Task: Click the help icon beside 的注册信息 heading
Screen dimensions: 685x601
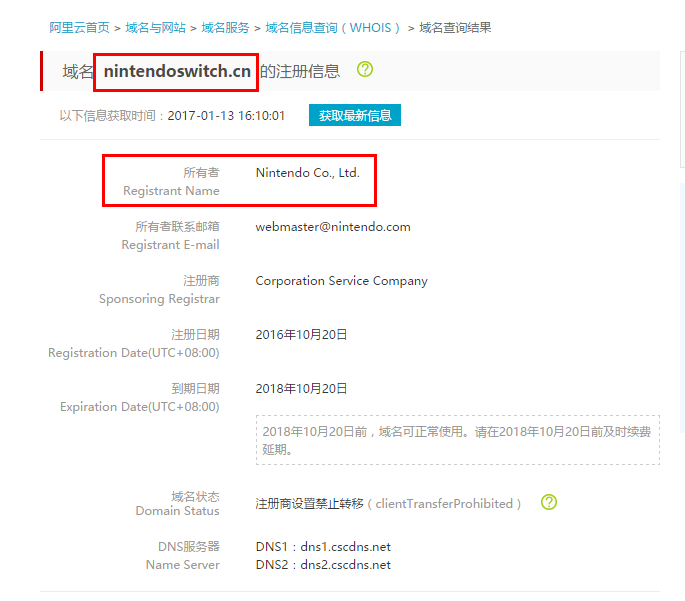Action: (x=365, y=69)
